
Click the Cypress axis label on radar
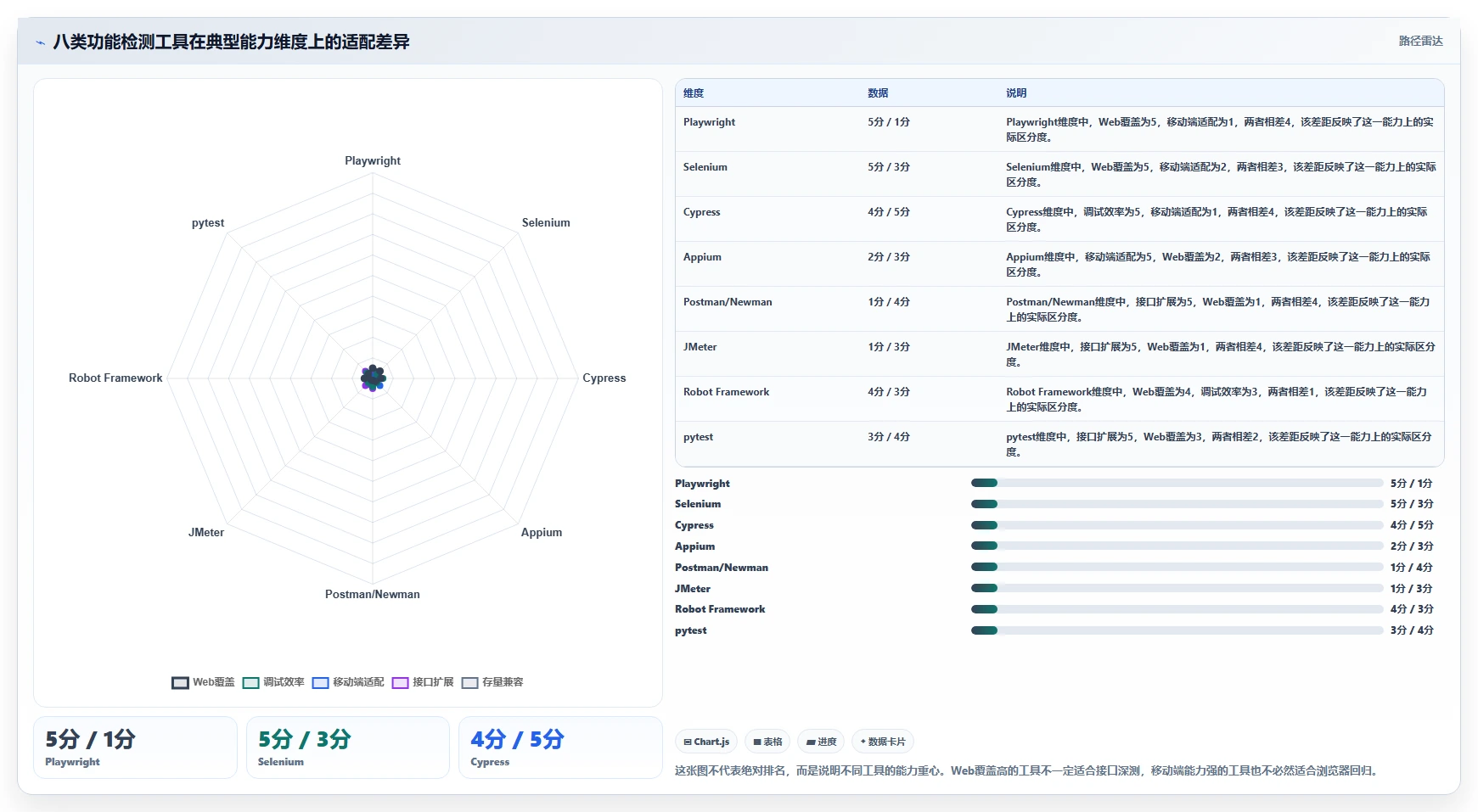pyautogui.click(x=604, y=378)
